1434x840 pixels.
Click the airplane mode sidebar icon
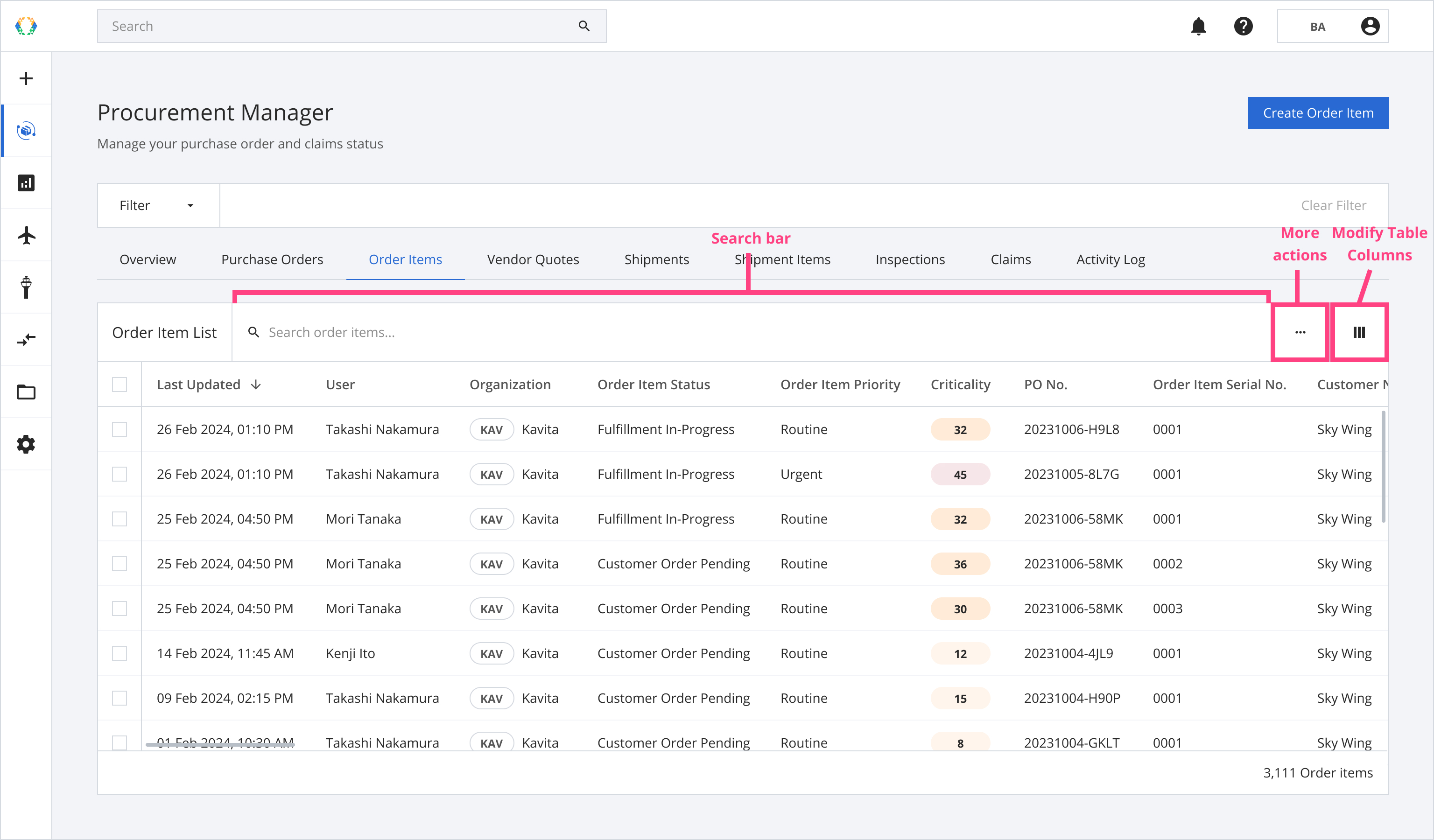[x=27, y=236]
